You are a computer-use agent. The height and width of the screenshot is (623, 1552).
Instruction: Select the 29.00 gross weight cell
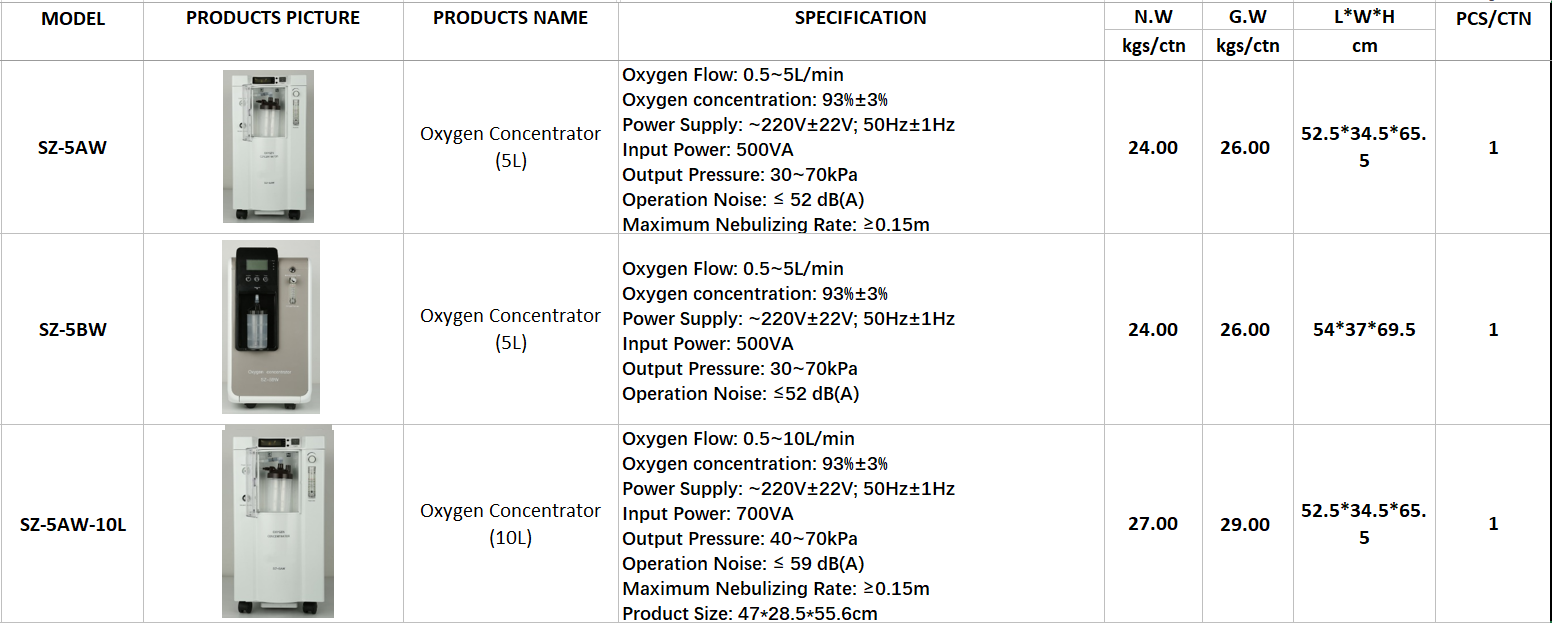click(1248, 523)
